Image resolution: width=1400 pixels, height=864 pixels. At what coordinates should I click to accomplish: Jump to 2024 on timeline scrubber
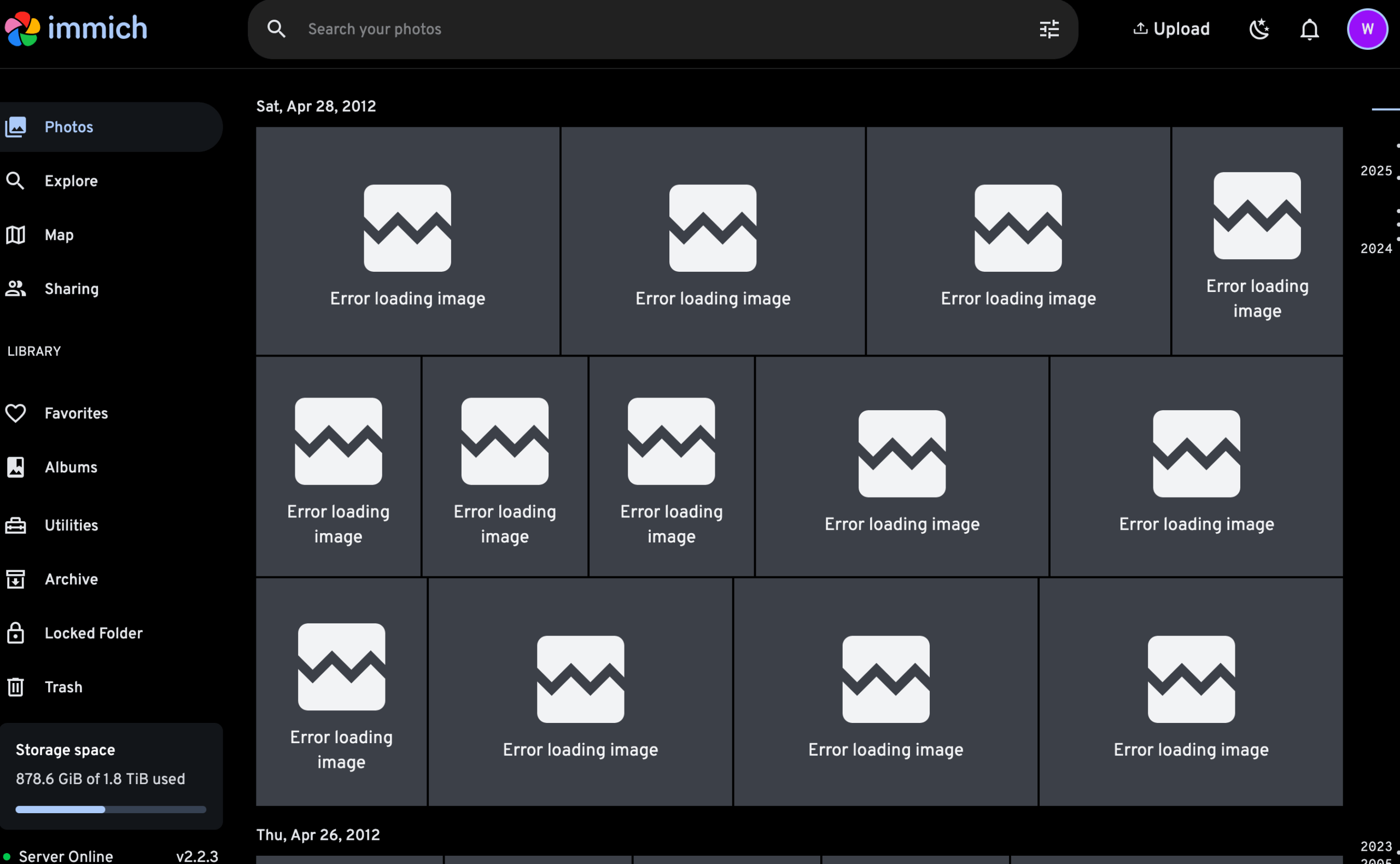1375,249
